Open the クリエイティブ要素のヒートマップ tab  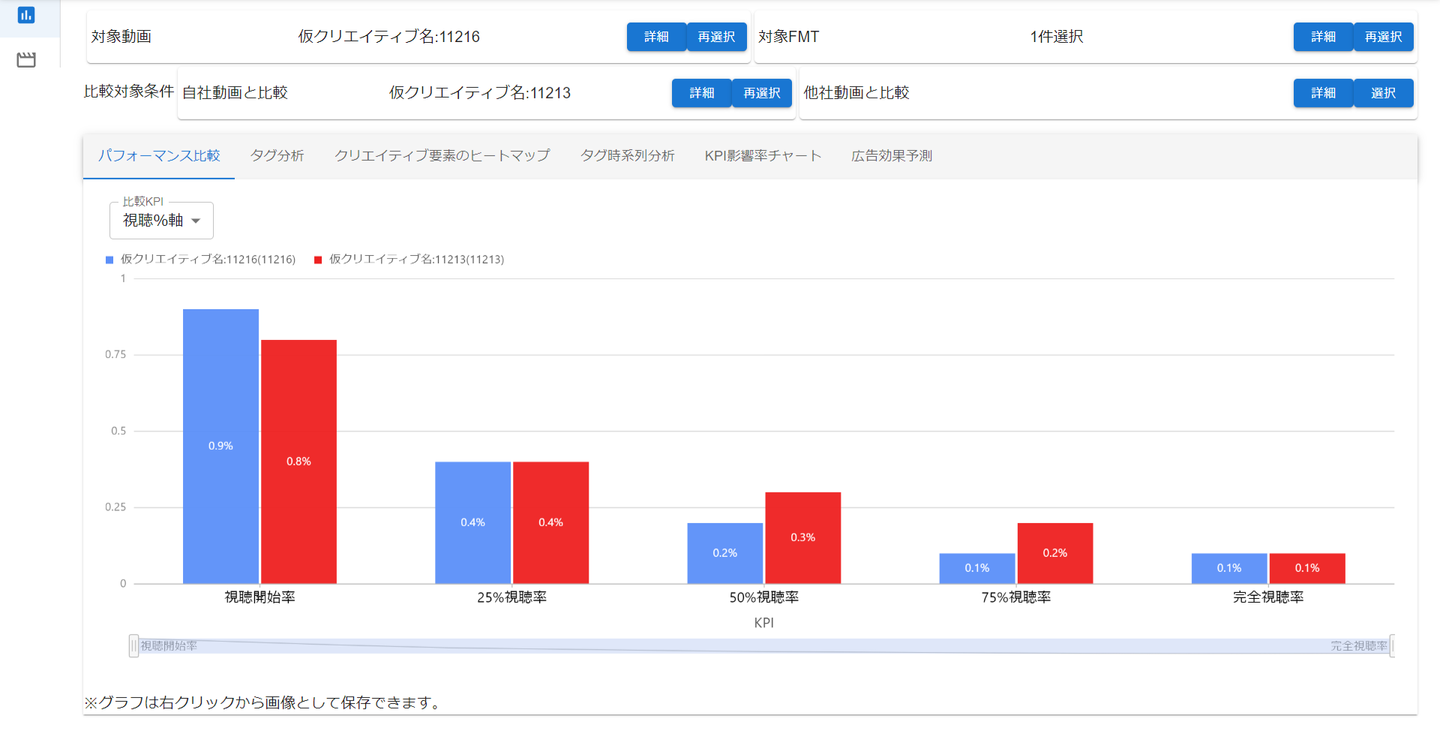click(x=442, y=156)
